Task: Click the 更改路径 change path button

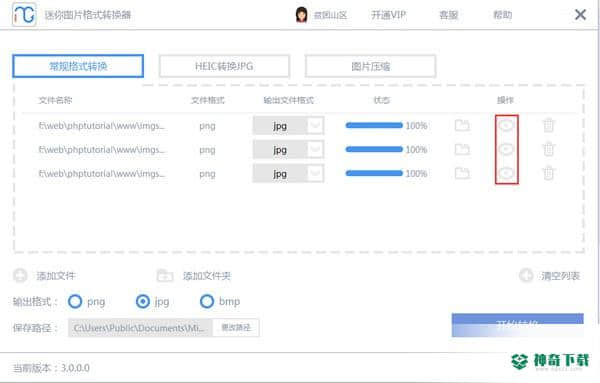Action: pyautogui.click(x=236, y=328)
